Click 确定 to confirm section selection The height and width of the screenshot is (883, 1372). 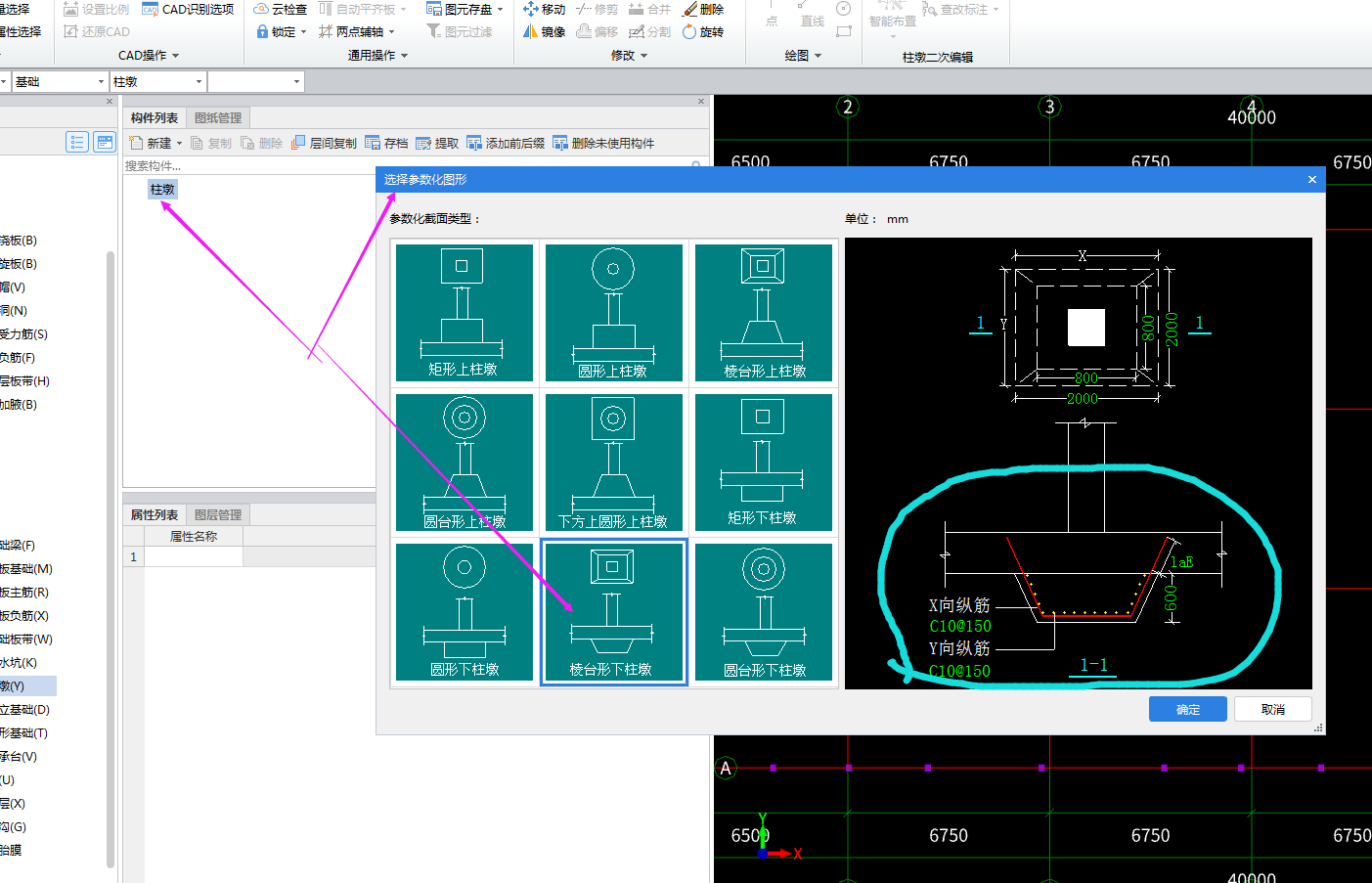tap(1188, 709)
